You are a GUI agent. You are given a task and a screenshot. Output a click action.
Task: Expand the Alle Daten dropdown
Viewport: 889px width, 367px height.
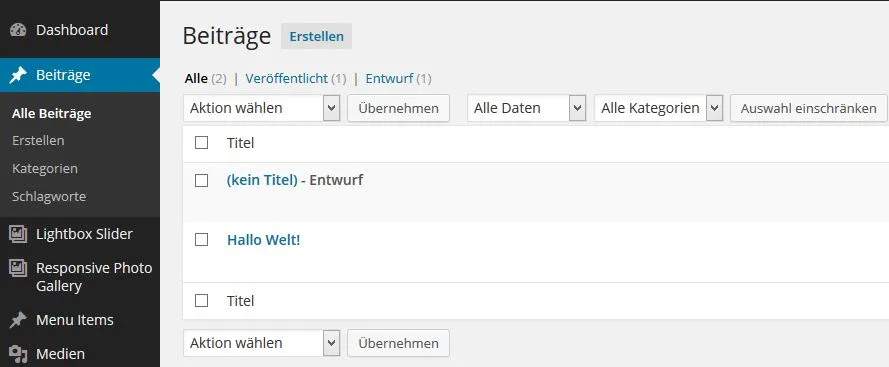[526, 108]
